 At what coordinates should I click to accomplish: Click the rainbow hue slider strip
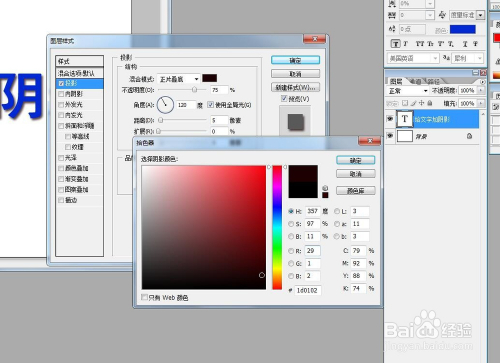click(277, 227)
